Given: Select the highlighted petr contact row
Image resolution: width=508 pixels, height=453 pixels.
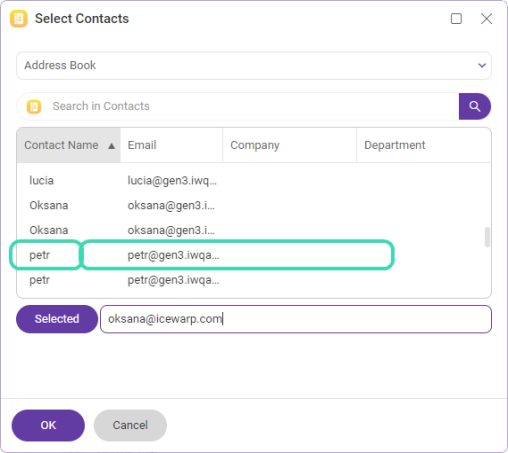Looking at the screenshot, I should click(x=250, y=255).
